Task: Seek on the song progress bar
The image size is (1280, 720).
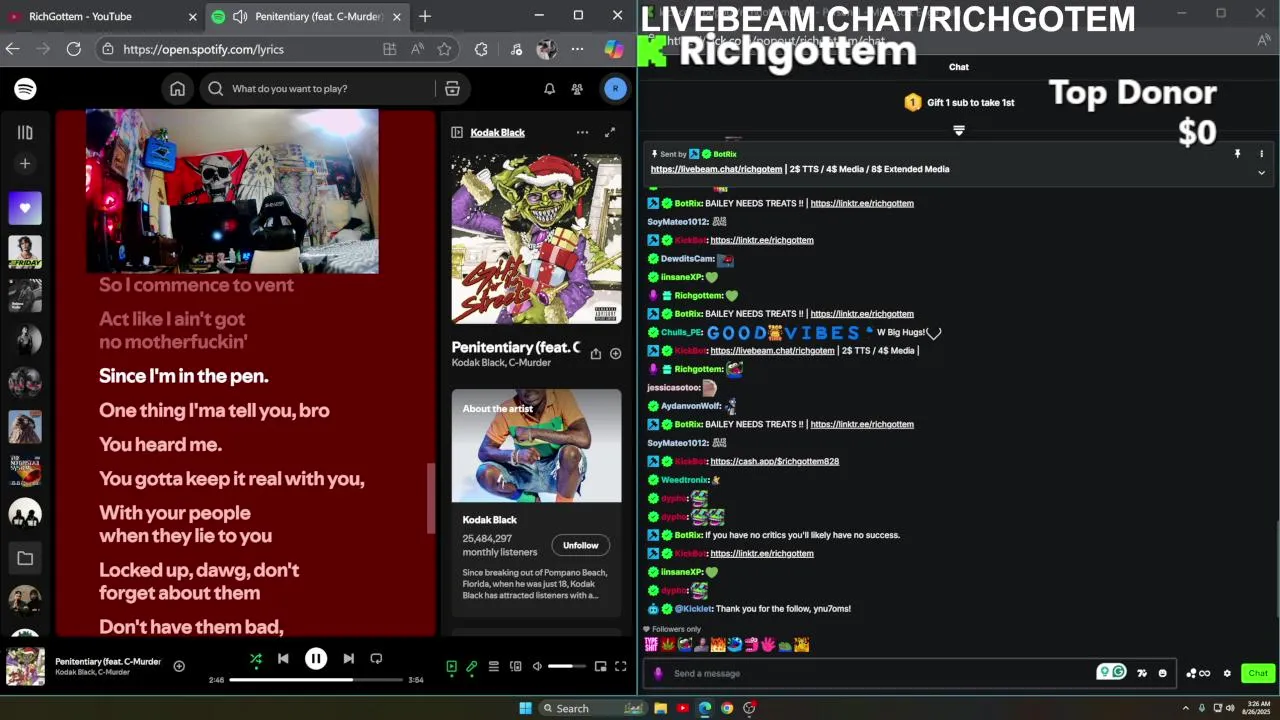Action: pos(315,680)
